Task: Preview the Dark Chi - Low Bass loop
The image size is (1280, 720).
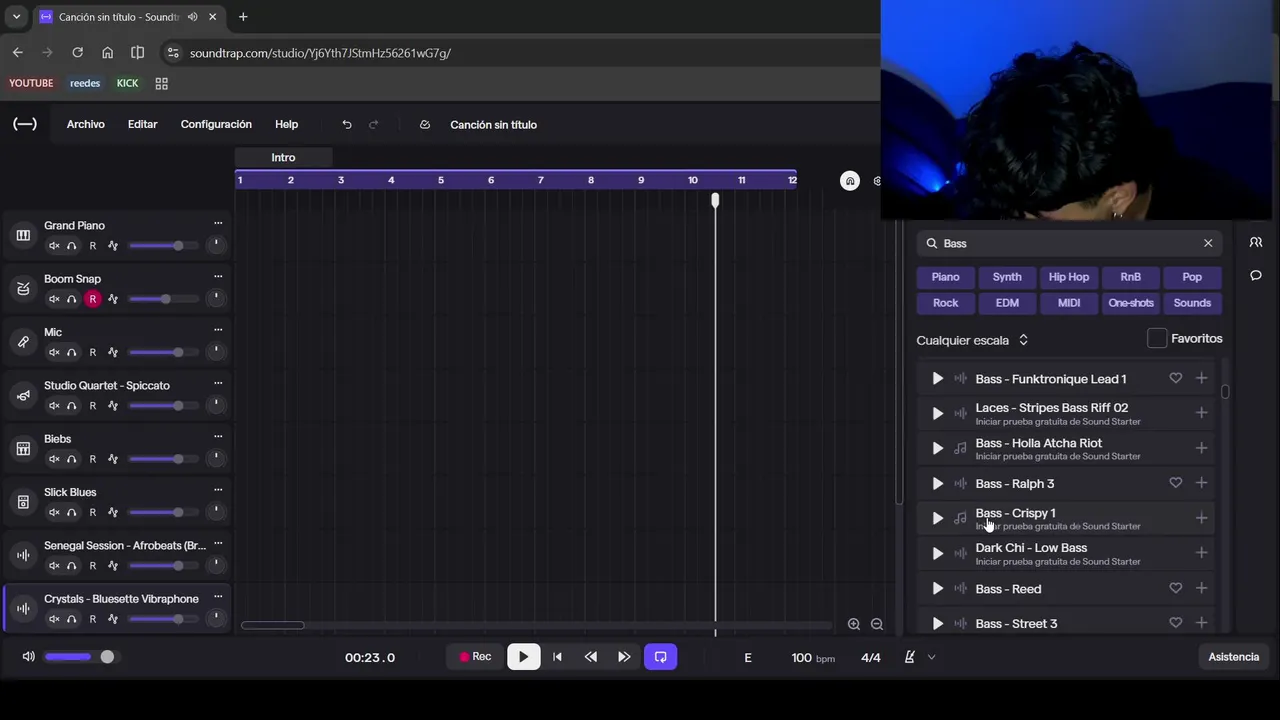Action: click(937, 553)
